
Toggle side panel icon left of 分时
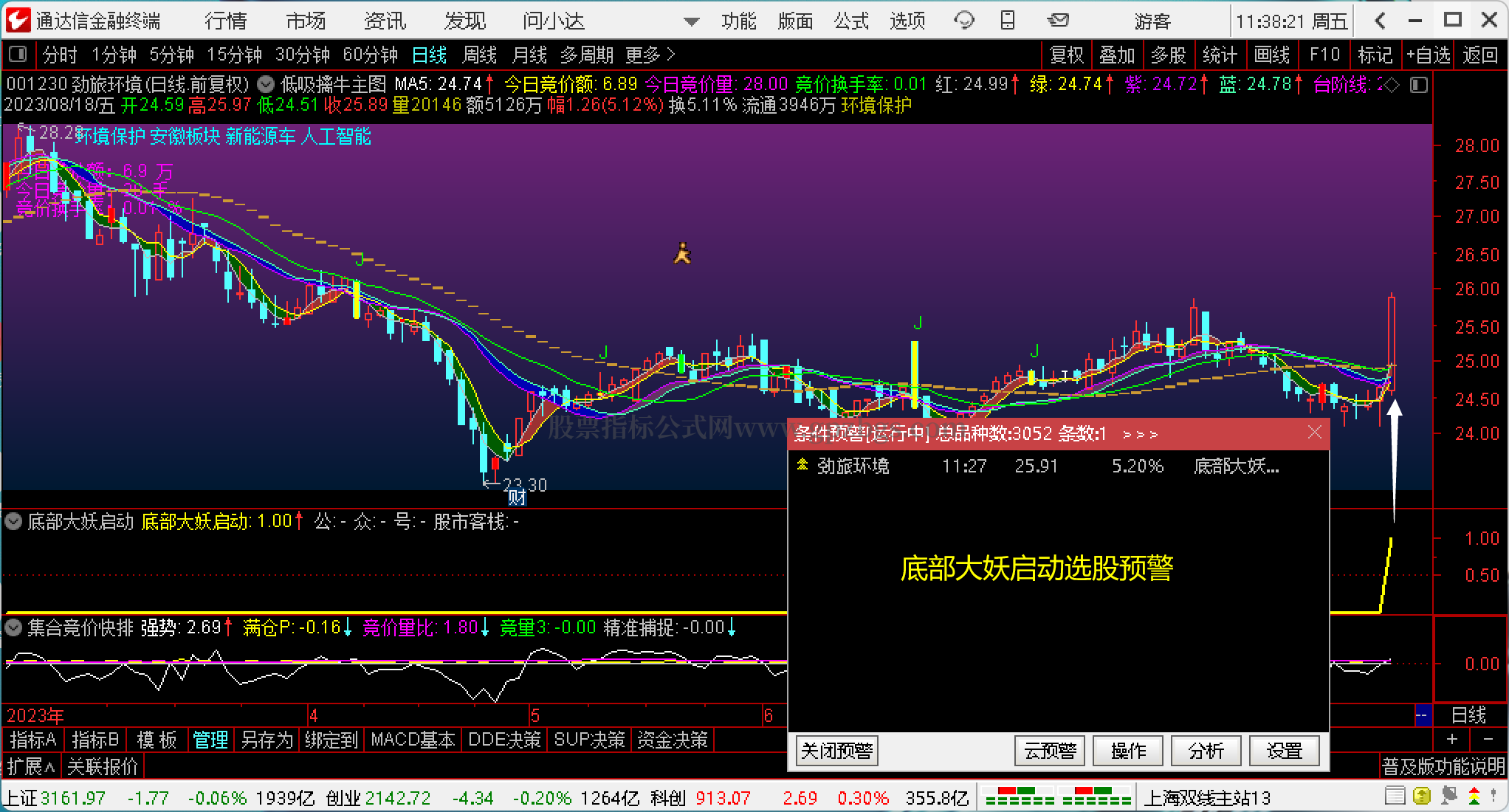click(18, 54)
